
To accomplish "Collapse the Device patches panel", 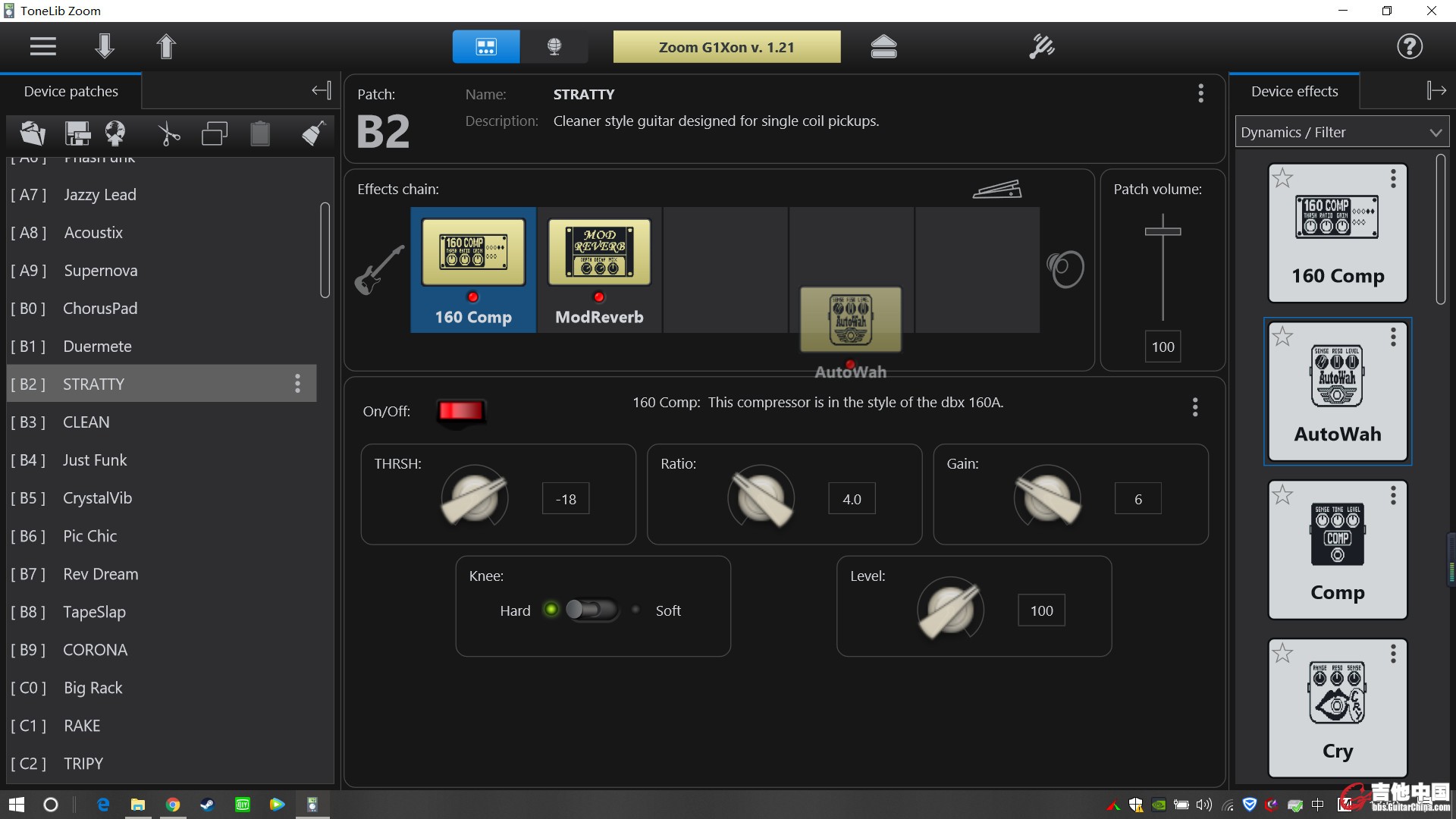I will [321, 91].
